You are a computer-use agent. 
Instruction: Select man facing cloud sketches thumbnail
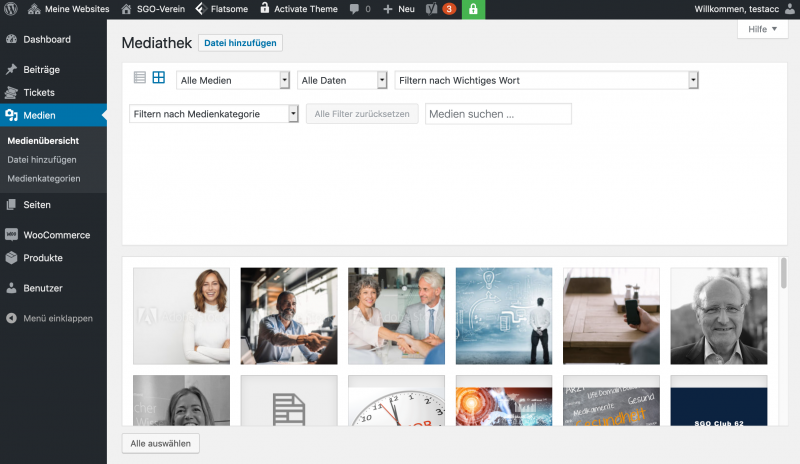point(504,316)
